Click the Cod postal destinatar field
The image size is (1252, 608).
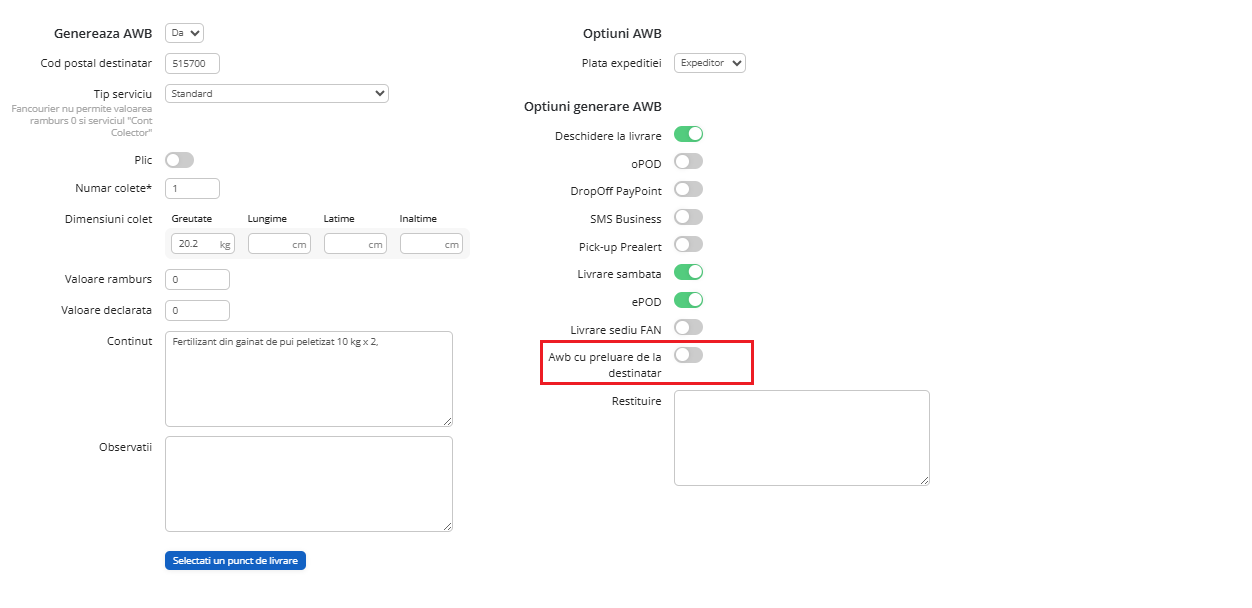[x=192, y=63]
